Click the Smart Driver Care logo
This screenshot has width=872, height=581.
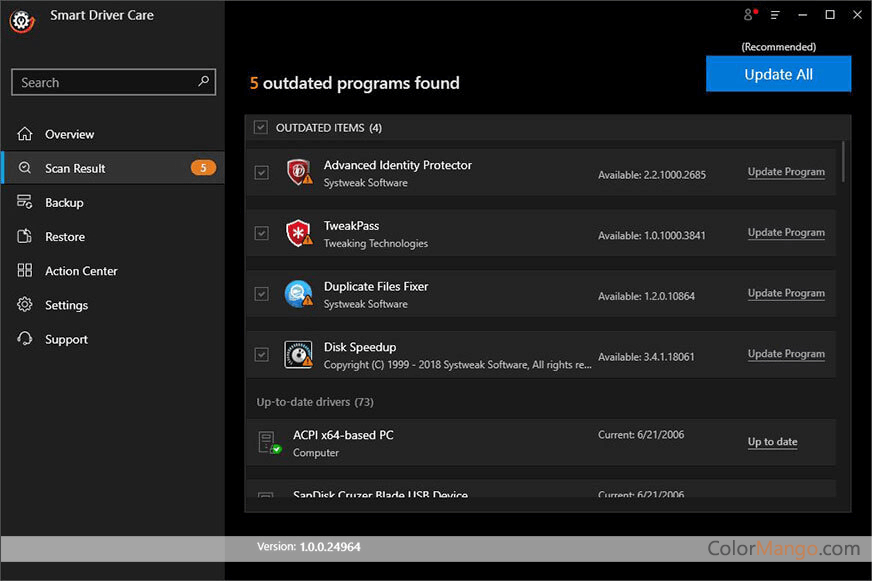[x=22, y=20]
